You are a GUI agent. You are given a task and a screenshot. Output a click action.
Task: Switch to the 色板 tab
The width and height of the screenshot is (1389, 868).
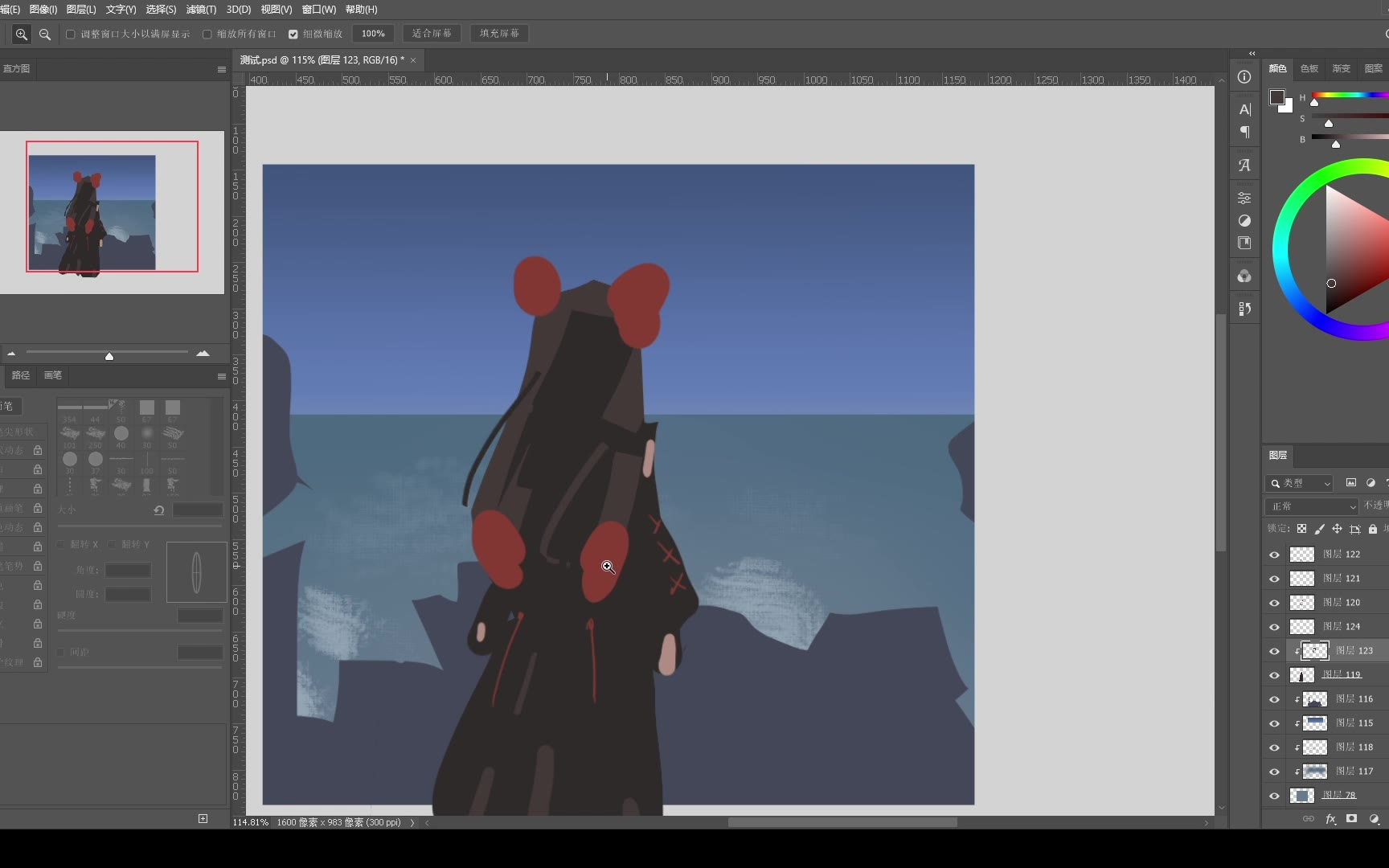point(1309,69)
